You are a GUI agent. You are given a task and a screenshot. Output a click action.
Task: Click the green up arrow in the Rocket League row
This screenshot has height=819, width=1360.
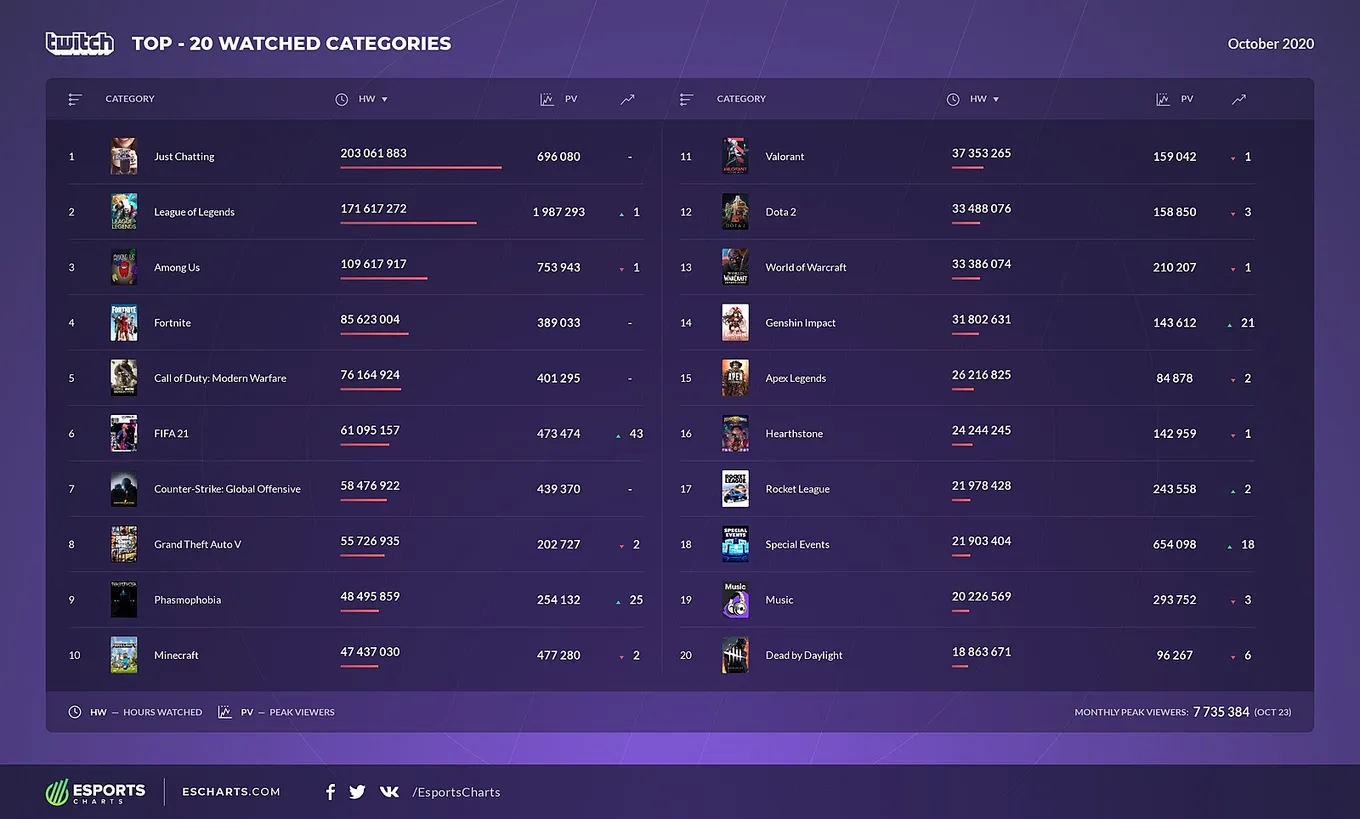pos(1233,490)
